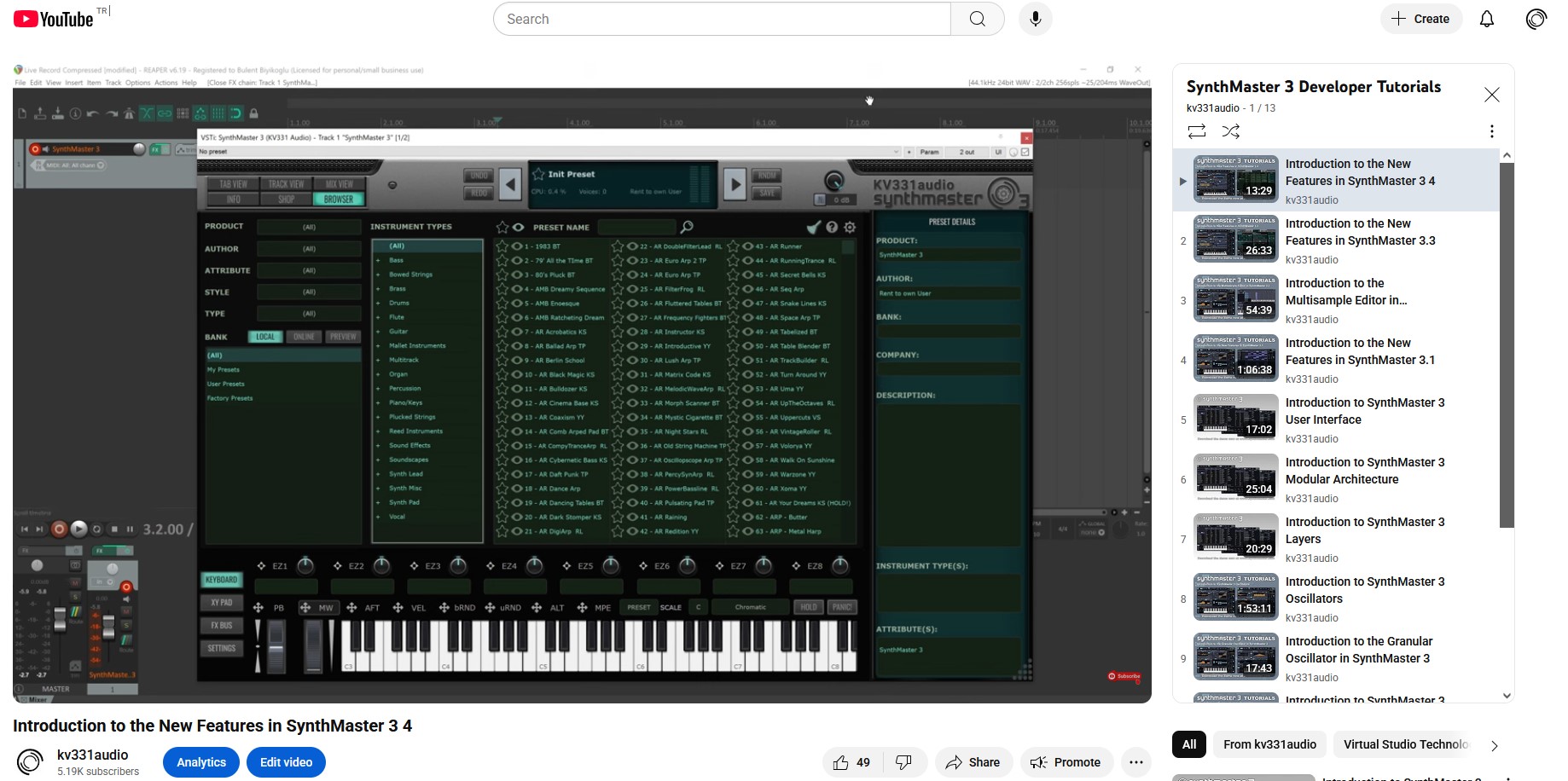Click SynthMaster previous preset arrow
1568x781 pixels.
(510, 183)
